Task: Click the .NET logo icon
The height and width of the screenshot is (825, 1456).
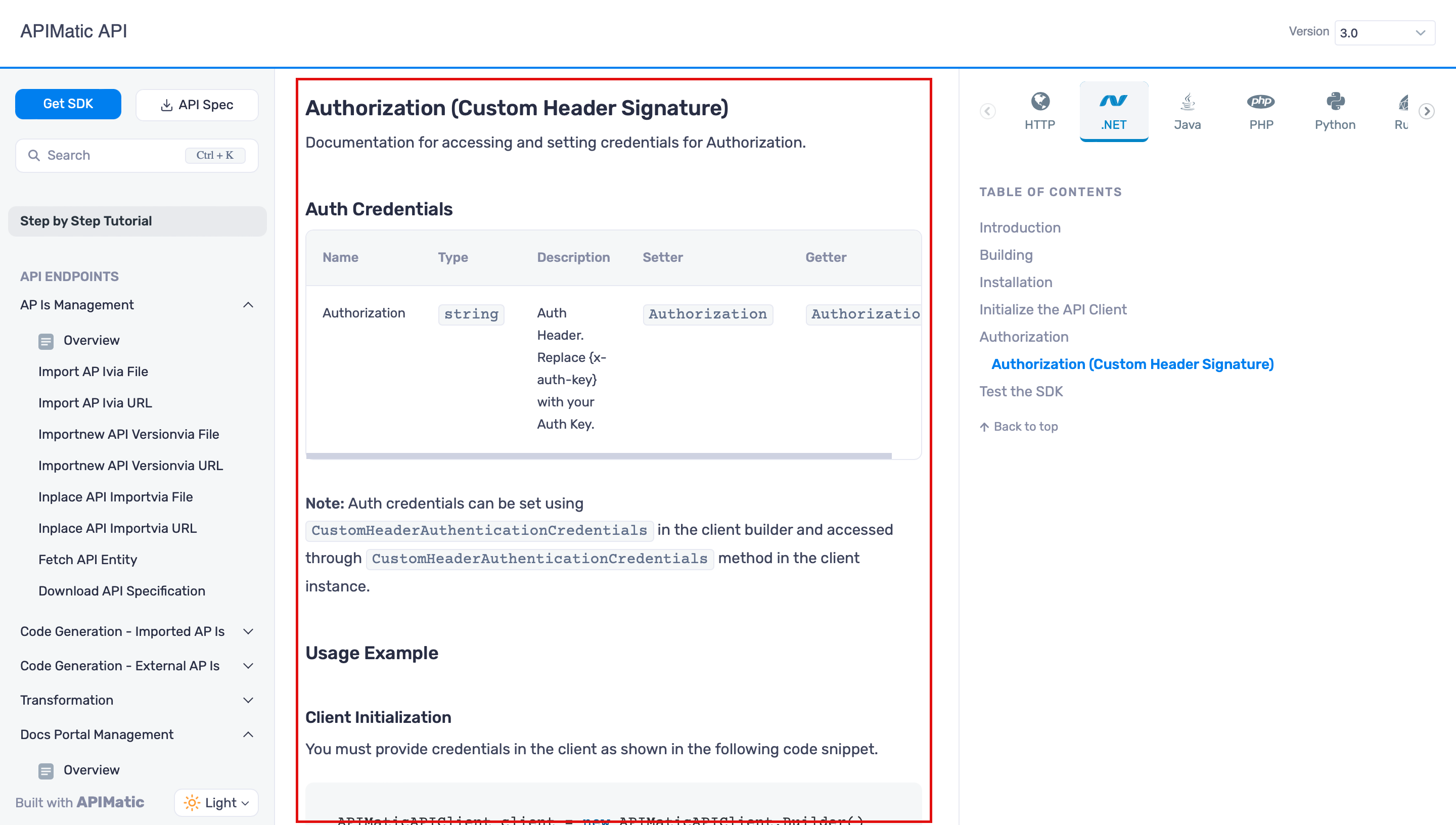Action: click(1114, 101)
